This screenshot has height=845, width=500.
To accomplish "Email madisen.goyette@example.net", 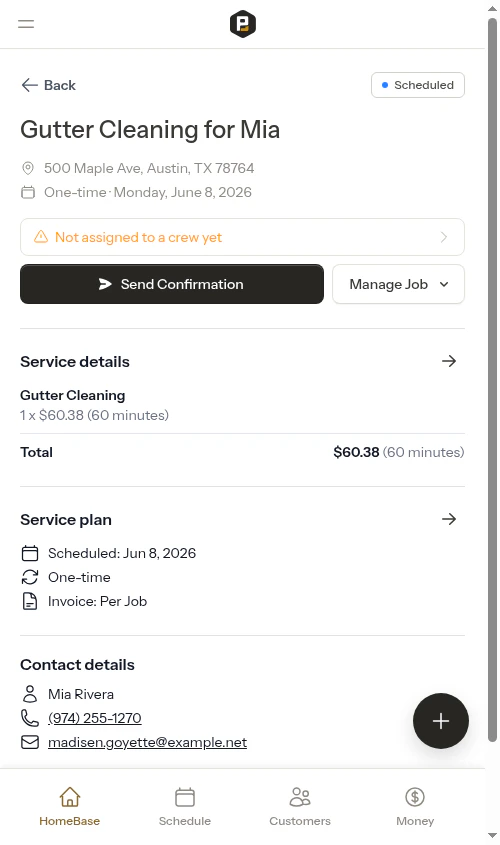I will 147,742.
